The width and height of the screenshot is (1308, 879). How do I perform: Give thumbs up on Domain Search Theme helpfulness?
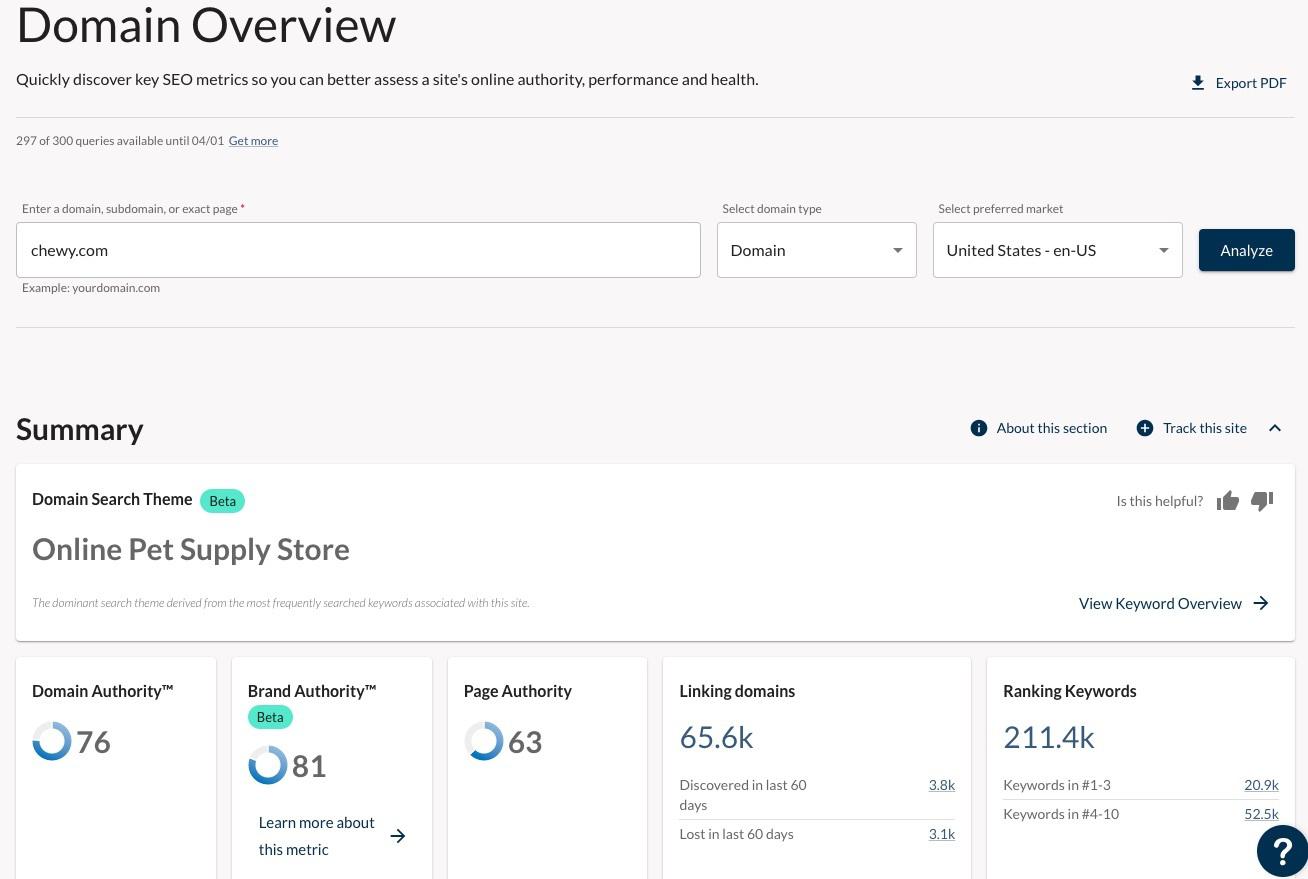click(1228, 501)
